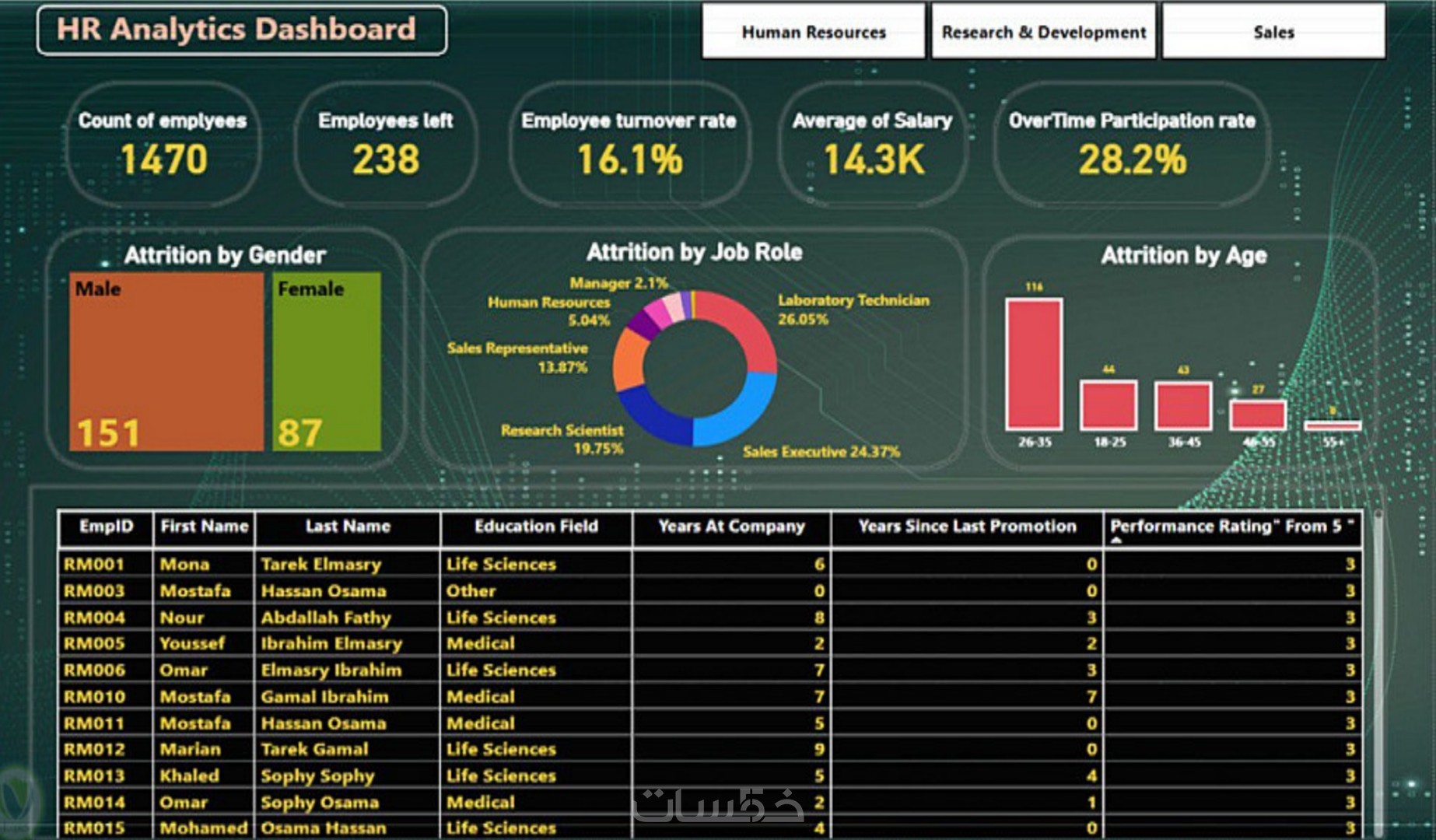
Task: Toggle the sort arrow under Performance Rating
Action: tap(1117, 541)
